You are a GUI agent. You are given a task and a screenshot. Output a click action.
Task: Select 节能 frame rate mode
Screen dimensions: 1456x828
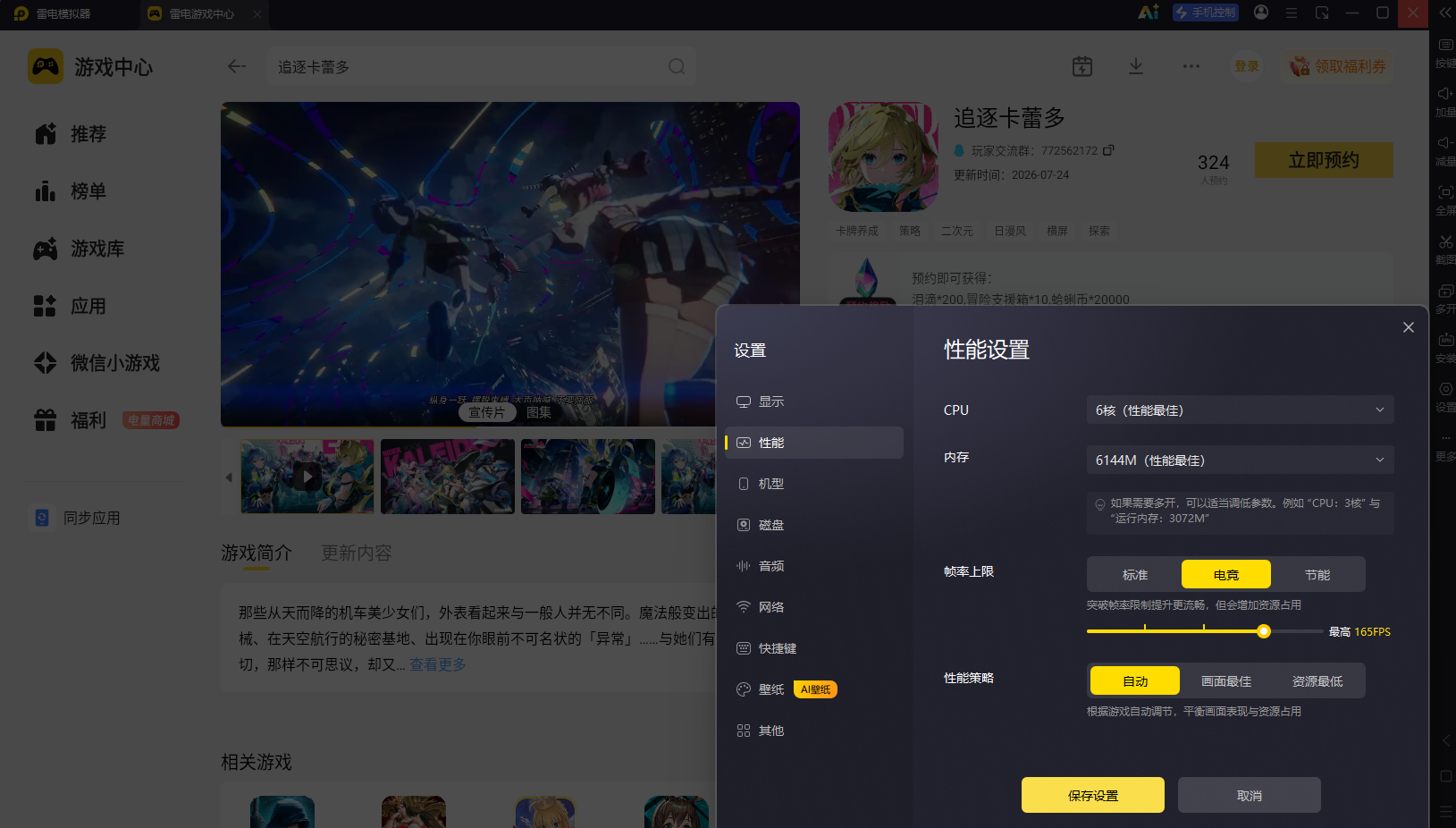pyautogui.click(x=1317, y=574)
